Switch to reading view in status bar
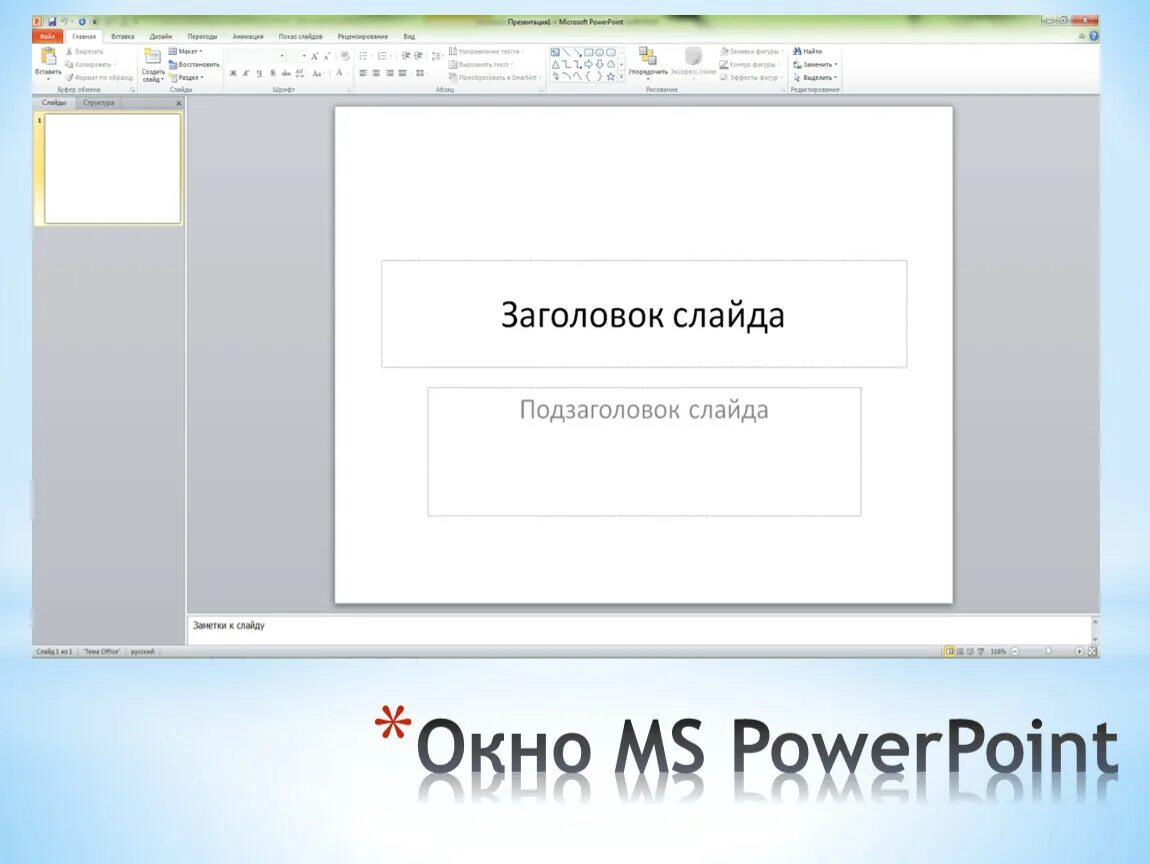The image size is (1150, 864). point(970,651)
